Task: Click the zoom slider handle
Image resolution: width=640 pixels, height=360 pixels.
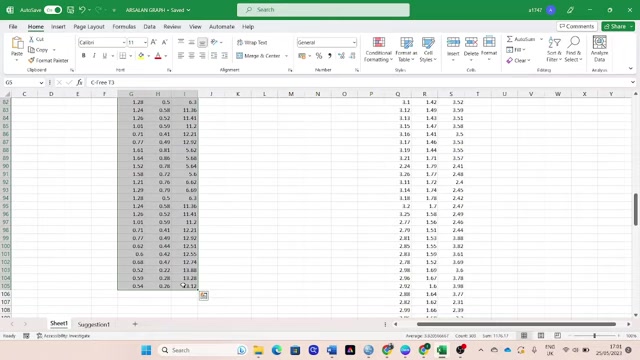Action: tap(594, 336)
